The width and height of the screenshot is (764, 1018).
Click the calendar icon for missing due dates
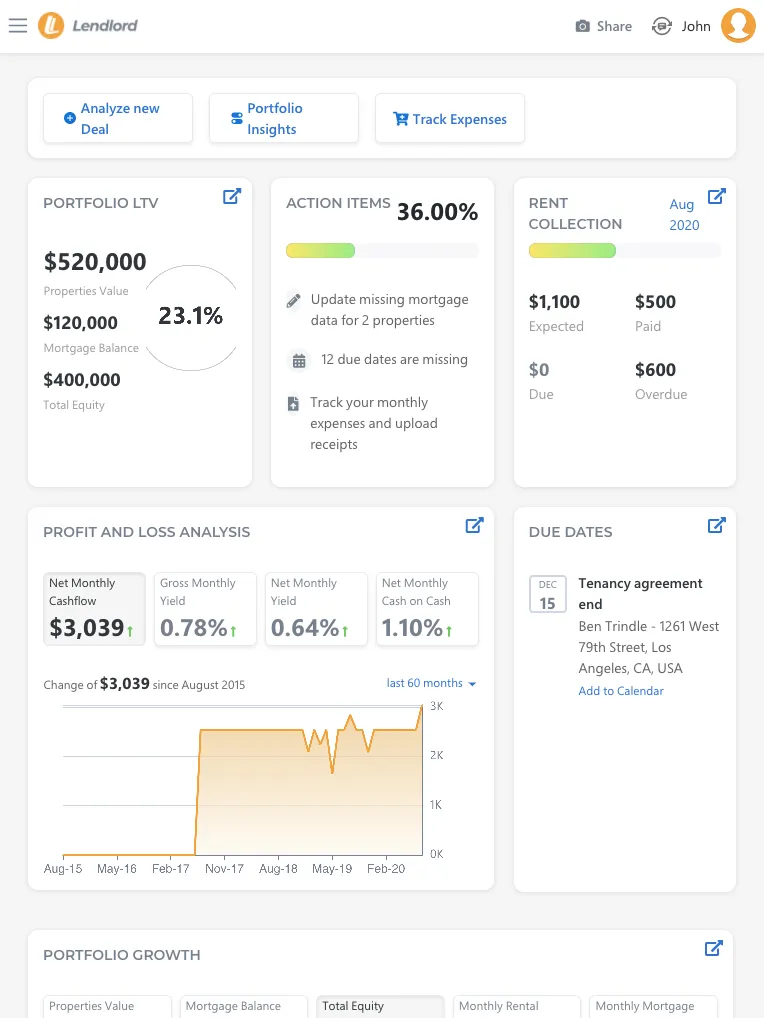click(299, 361)
